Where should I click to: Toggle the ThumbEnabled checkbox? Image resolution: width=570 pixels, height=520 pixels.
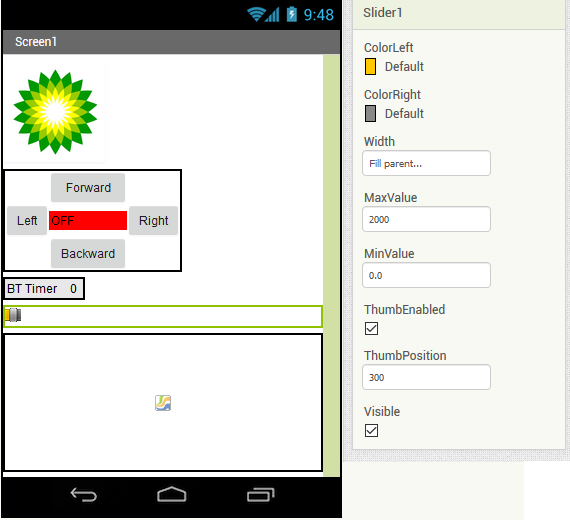[x=371, y=328]
